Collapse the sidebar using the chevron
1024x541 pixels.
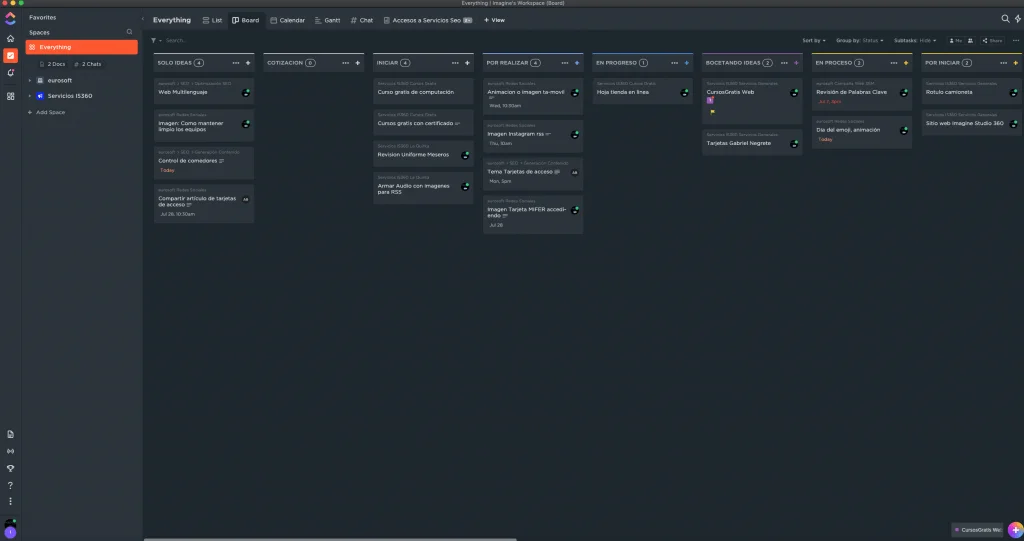coord(143,19)
